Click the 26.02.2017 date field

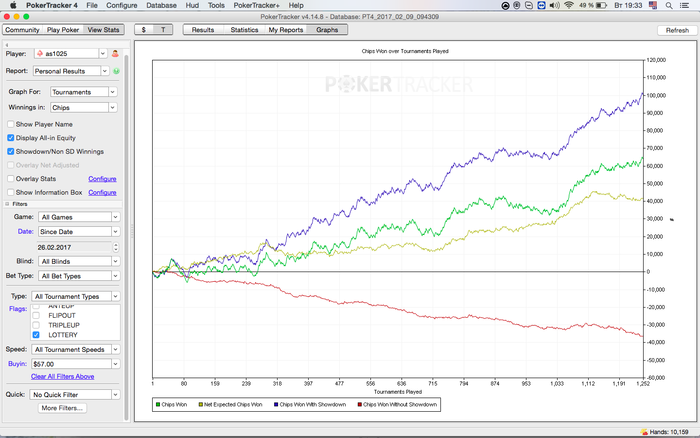click(x=74, y=247)
